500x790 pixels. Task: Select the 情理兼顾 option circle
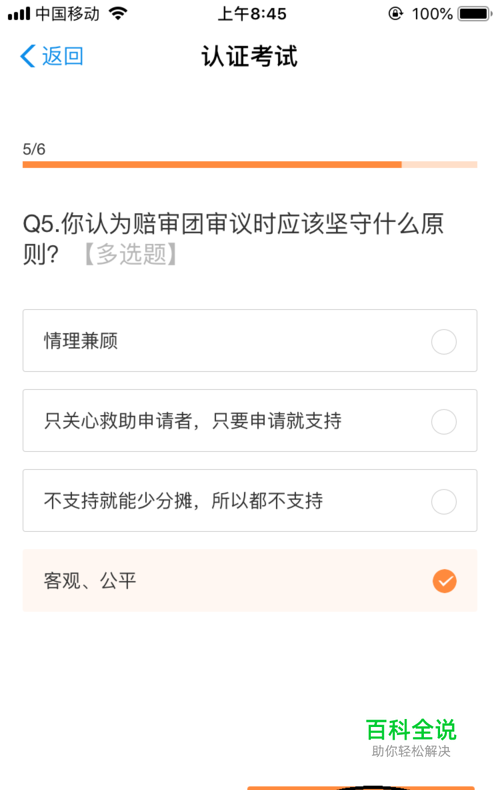tap(444, 342)
